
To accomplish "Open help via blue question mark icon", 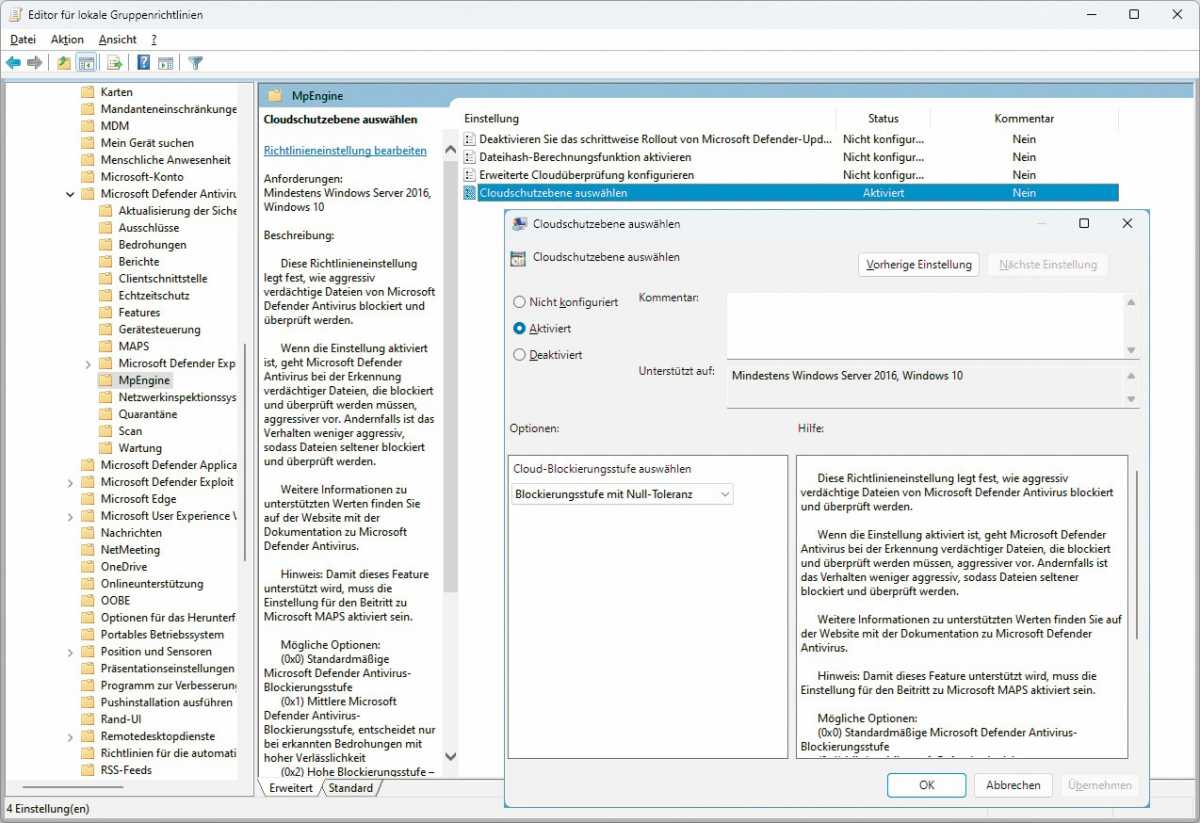I will (144, 63).
